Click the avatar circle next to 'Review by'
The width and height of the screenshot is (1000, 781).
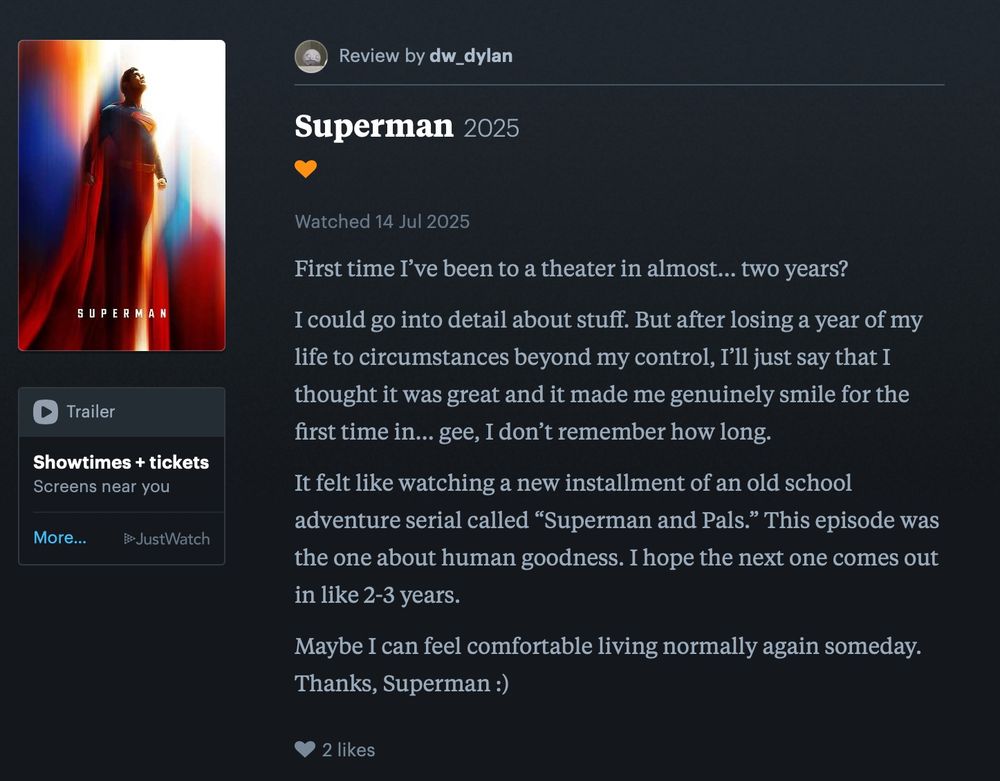(311, 57)
